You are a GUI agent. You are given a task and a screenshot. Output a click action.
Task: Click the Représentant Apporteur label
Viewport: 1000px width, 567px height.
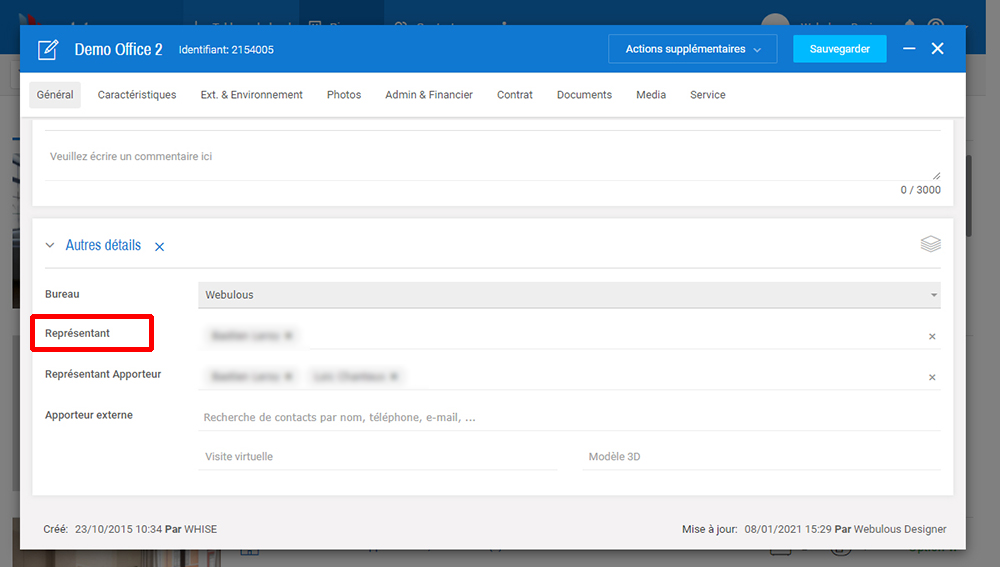point(103,374)
